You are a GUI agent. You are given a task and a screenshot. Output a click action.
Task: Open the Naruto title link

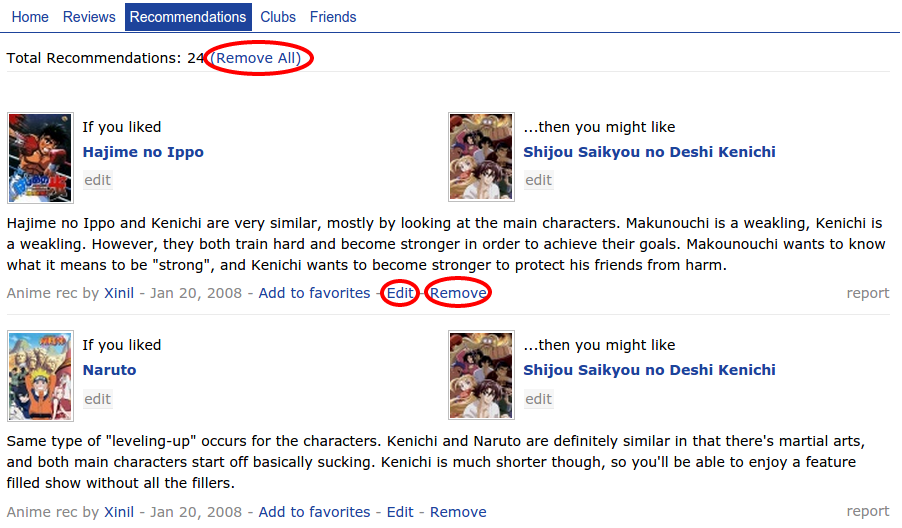coord(109,370)
